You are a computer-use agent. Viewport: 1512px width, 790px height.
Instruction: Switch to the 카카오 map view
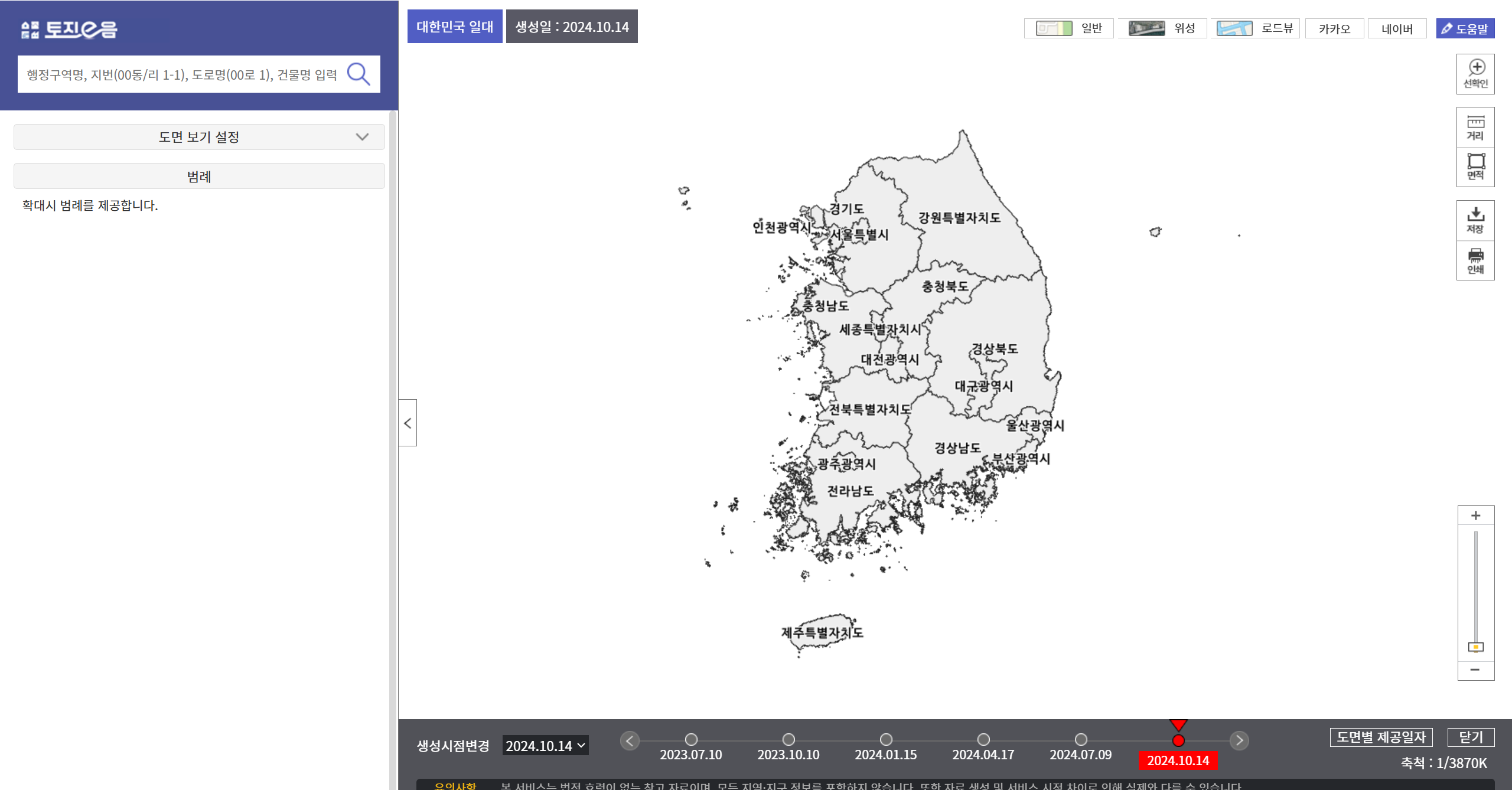[1334, 28]
